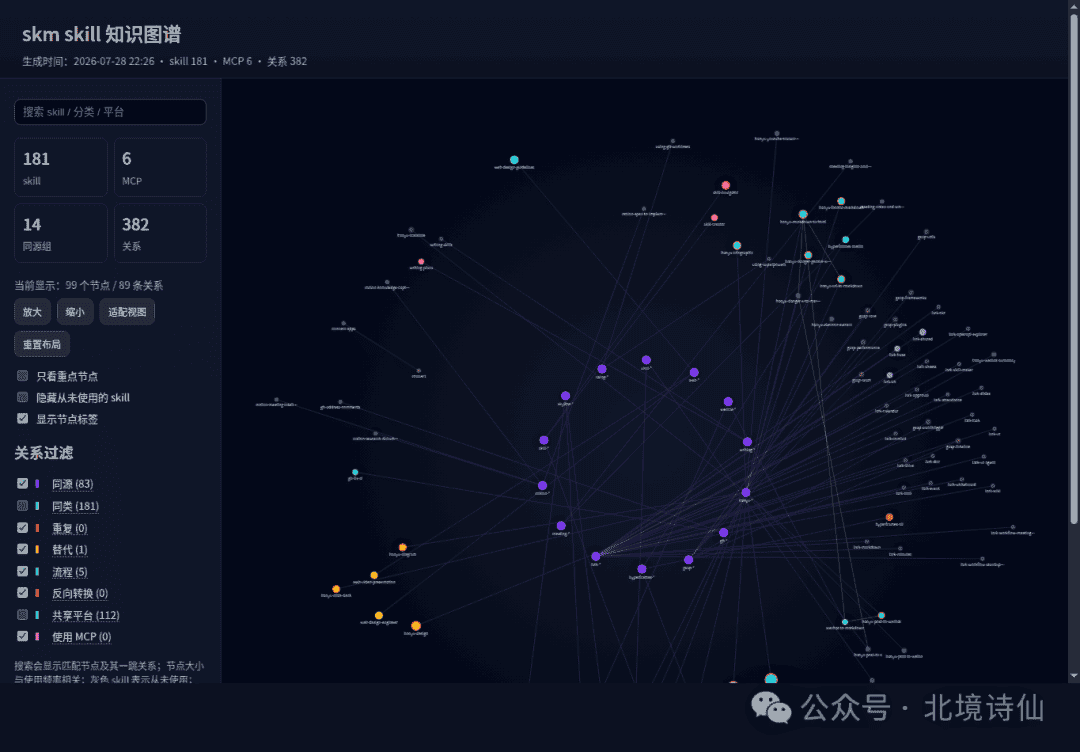Click 适配视图 fit view button
Viewport: 1080px width, 752px height.
[127, 312]
